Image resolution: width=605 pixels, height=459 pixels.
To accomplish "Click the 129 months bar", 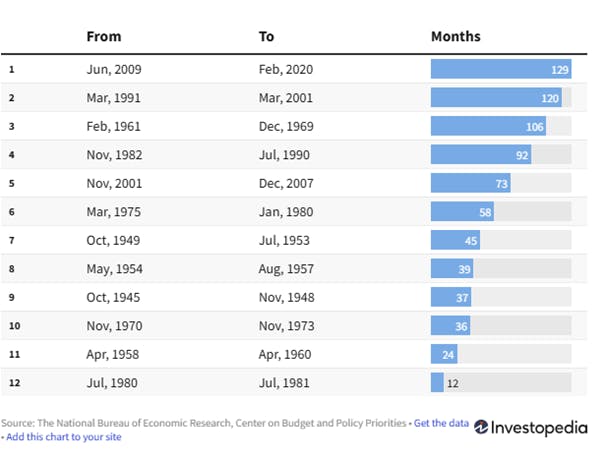I will [x=501, y=69].
